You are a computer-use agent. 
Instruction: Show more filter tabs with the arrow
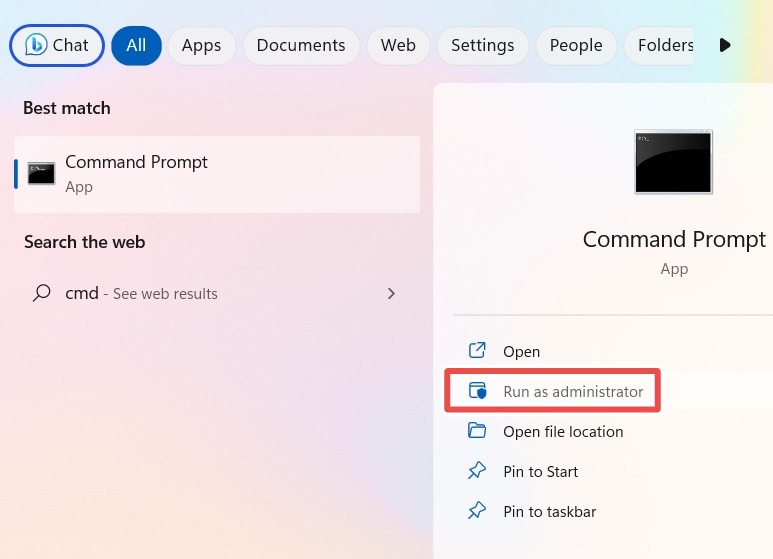(x=725, y=45)
